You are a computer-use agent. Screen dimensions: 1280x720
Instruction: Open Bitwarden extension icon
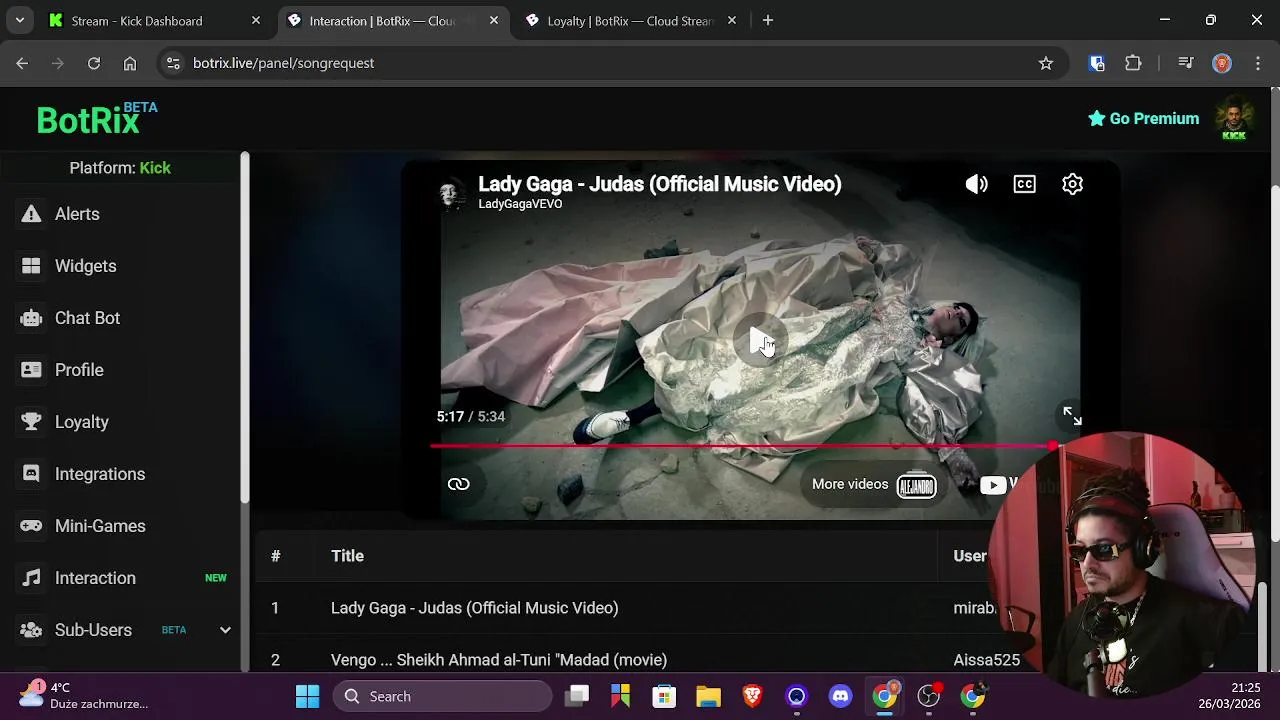(x=1097, y=63)
